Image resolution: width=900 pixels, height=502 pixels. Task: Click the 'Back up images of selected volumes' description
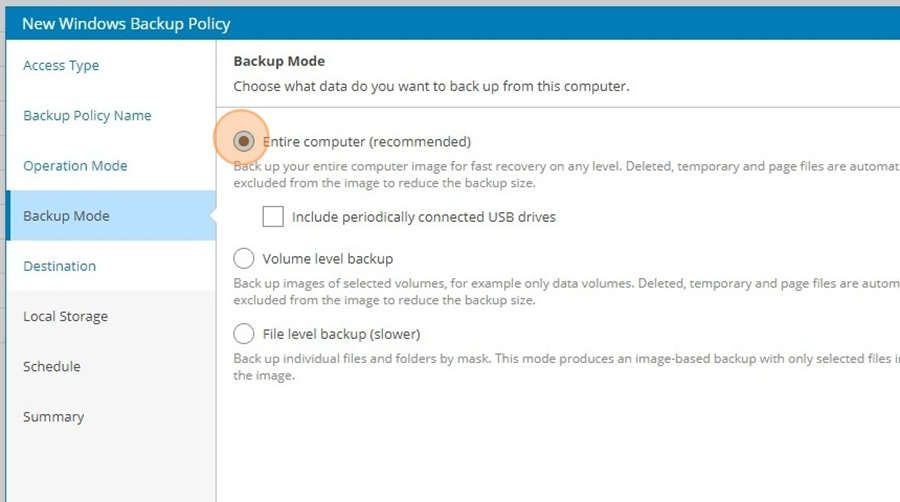[x=567, y=291]
